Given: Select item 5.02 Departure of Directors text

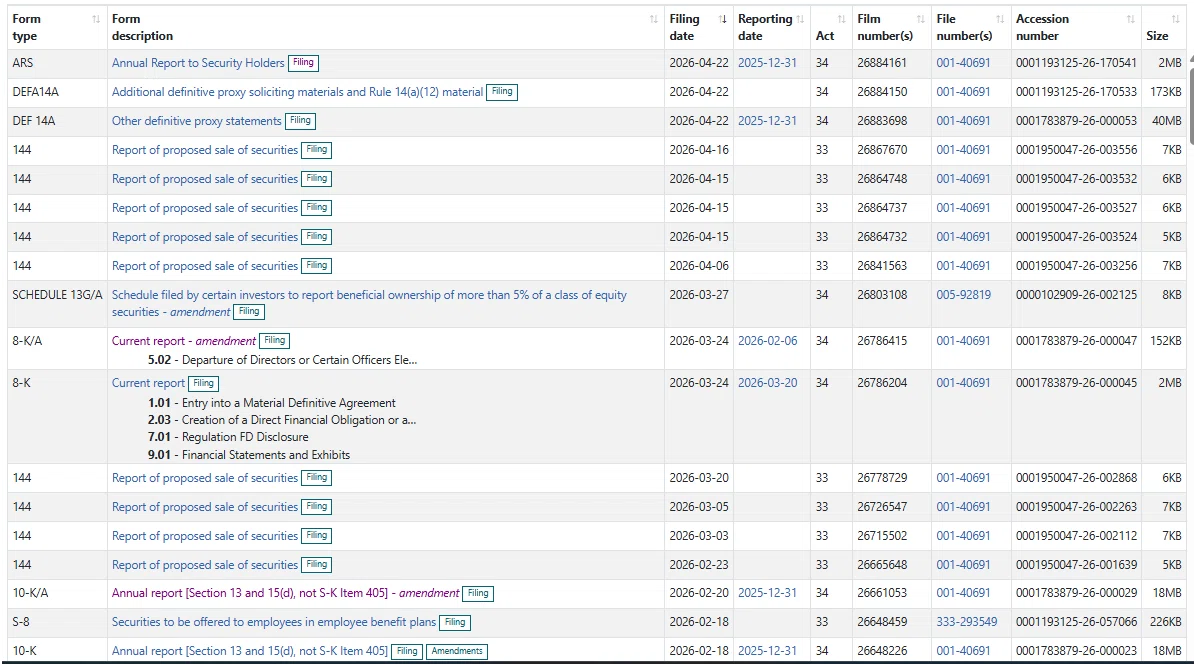Looking at the screenshot, I should [x=282, y=360].
